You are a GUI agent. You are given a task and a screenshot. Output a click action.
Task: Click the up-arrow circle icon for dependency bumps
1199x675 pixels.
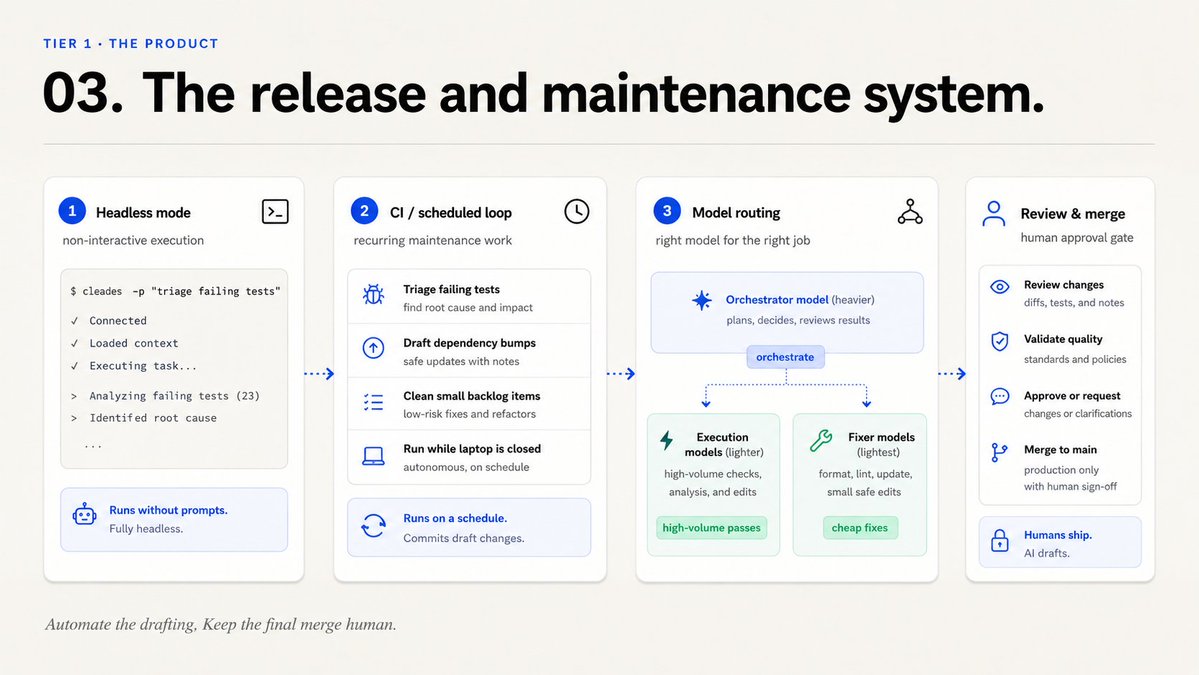tap(373, 349)
